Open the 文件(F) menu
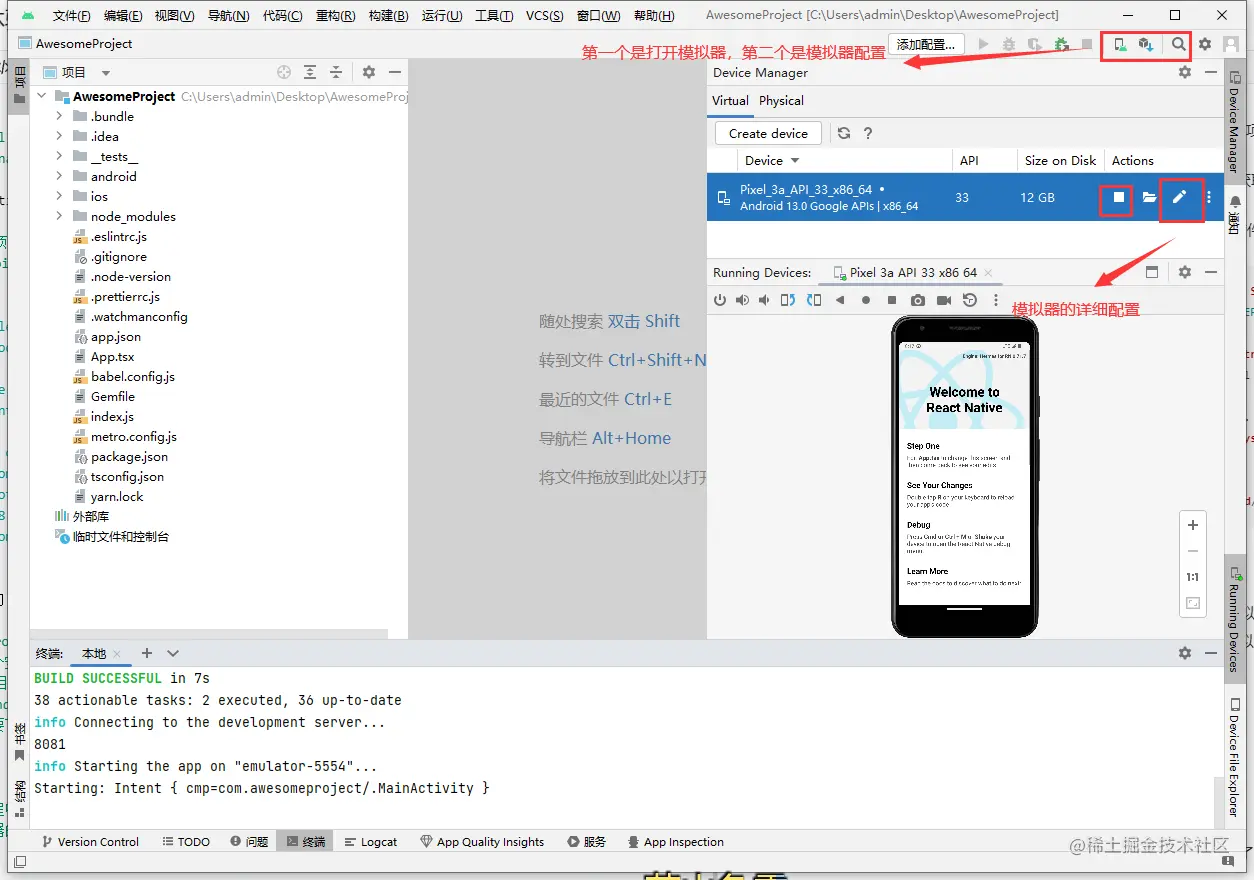The height and width of the screenshot is (880, 1254). pos(71,16)
